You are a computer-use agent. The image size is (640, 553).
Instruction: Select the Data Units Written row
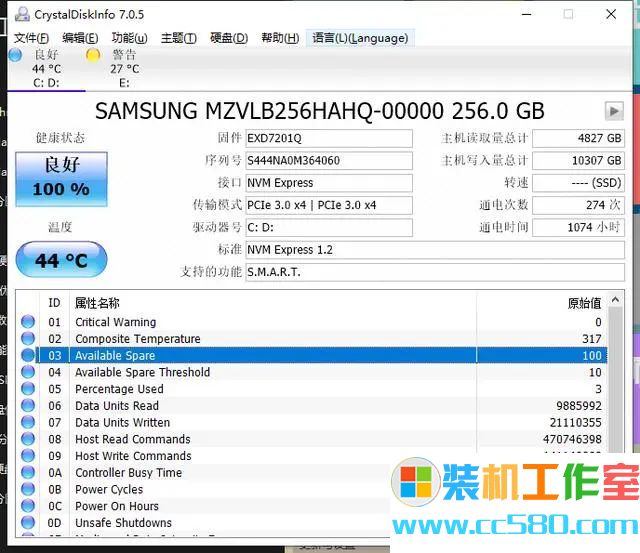pyautogui.click(x=312, y=422)
